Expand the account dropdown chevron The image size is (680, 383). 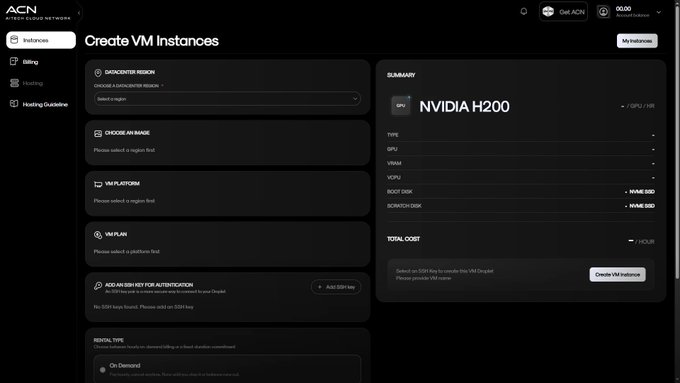click(x=659, y=12)
